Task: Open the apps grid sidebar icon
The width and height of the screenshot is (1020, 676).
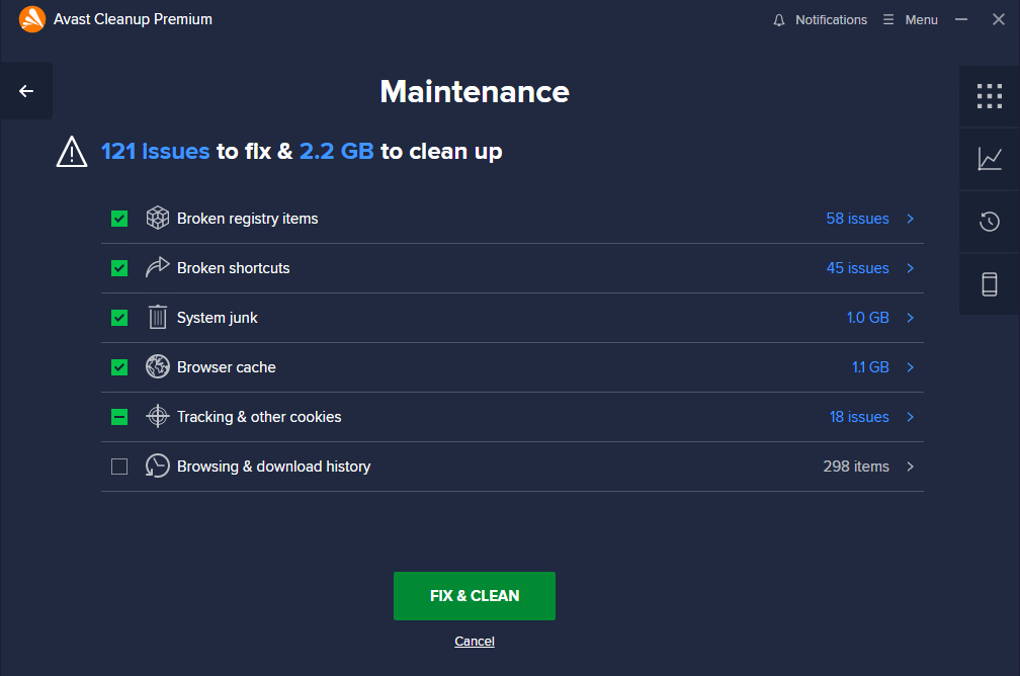Action: click(x=989, y=96)
